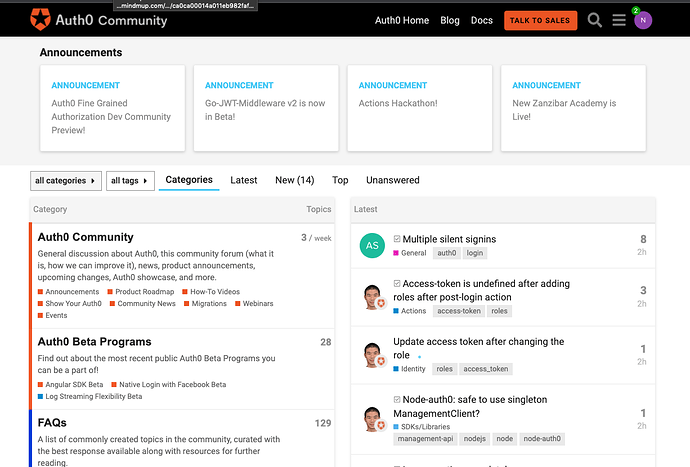The height and width of the screenshot is (467, 690).
Task: Open the Docs link in header
Action: (x=482, y=20)
